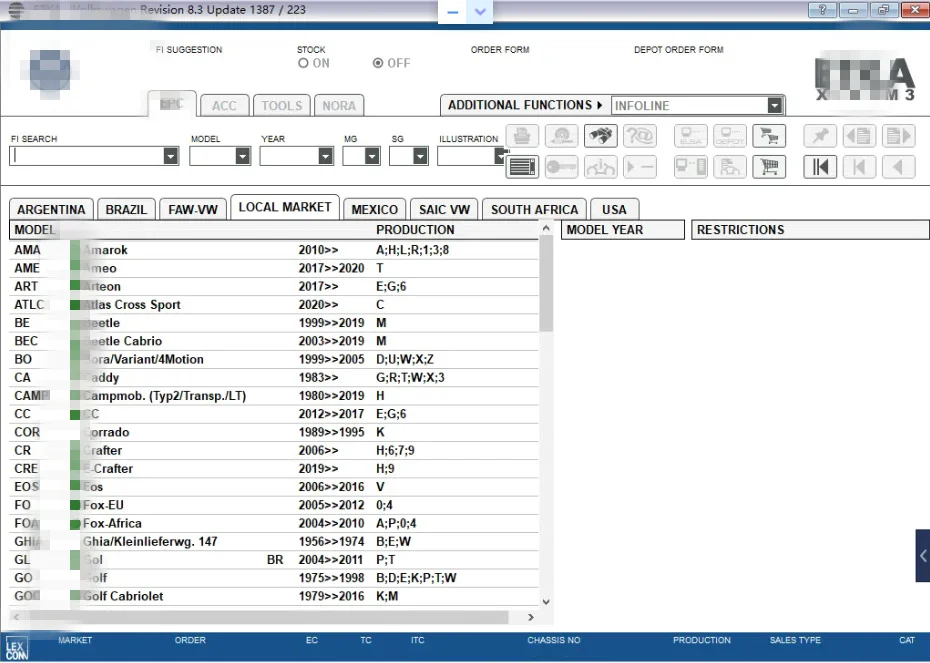Click the upper shopping cart icon
The width and height of the screenshot is (930, 663).
click(x=767, y=136)
